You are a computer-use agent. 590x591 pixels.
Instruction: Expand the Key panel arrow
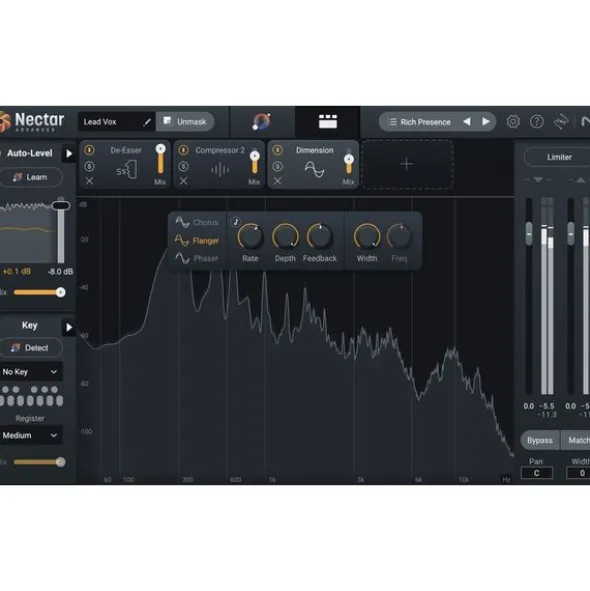tap(69, 327)
